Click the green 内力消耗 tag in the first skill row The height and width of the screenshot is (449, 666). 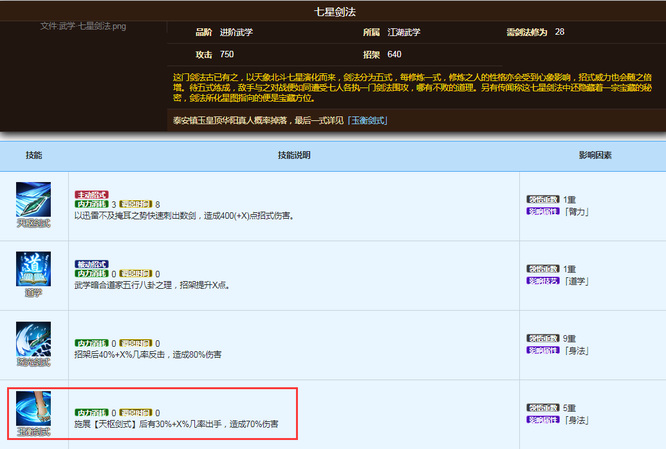[x=91, y=204]
